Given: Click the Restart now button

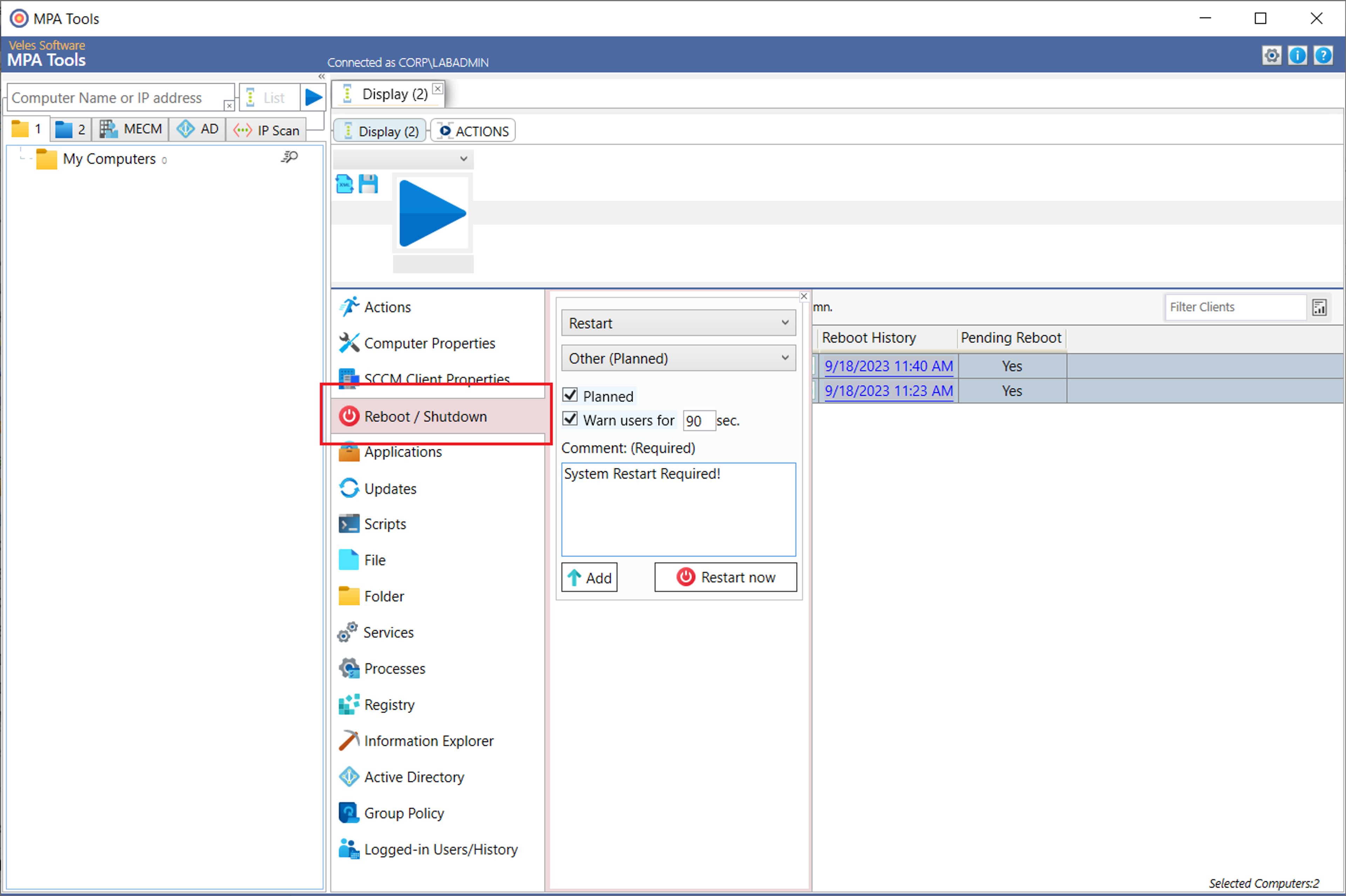Looking at the screenshot, I should (726, 577).
